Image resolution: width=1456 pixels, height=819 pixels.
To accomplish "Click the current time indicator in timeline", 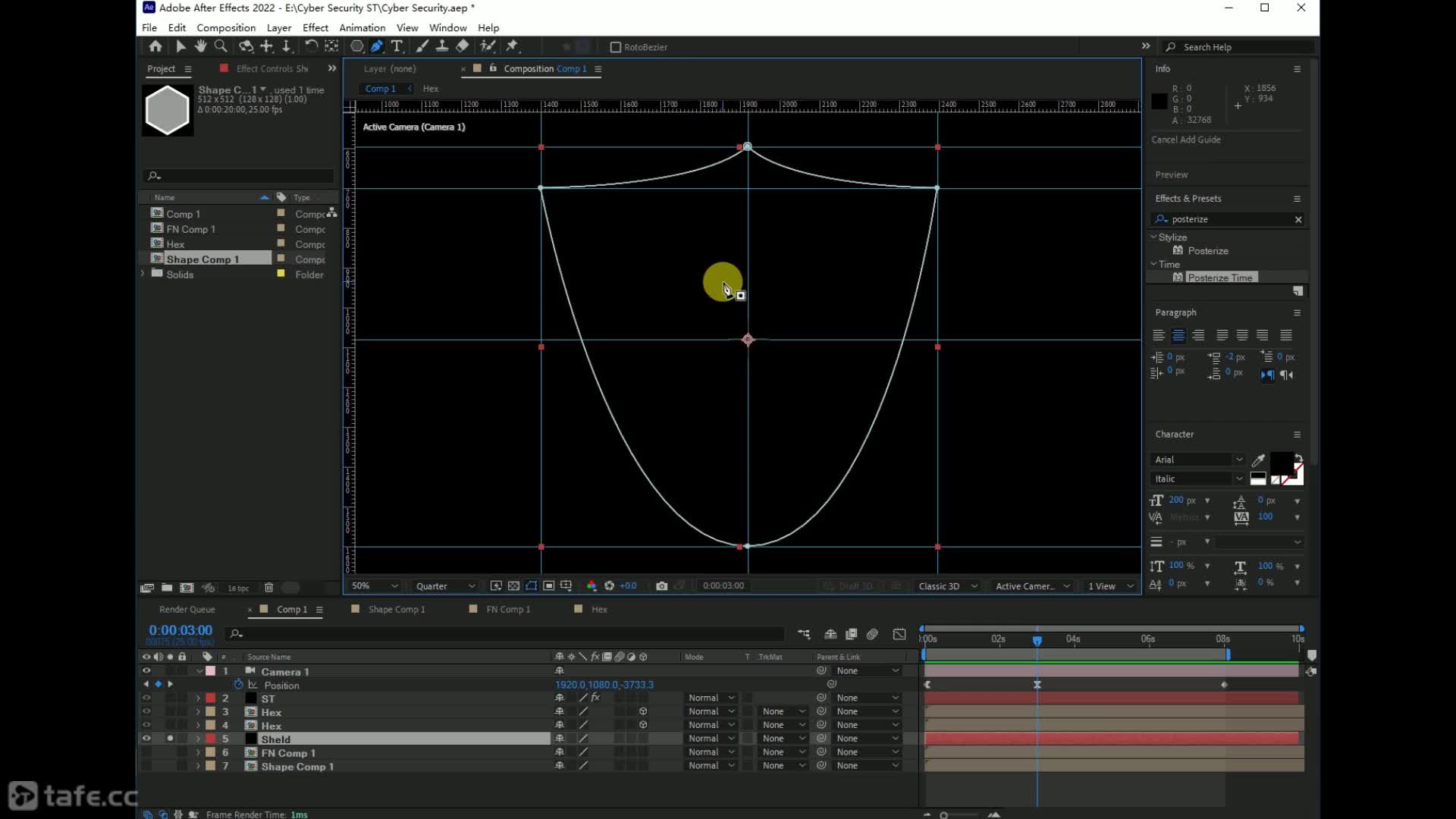I will [1037, 640].
